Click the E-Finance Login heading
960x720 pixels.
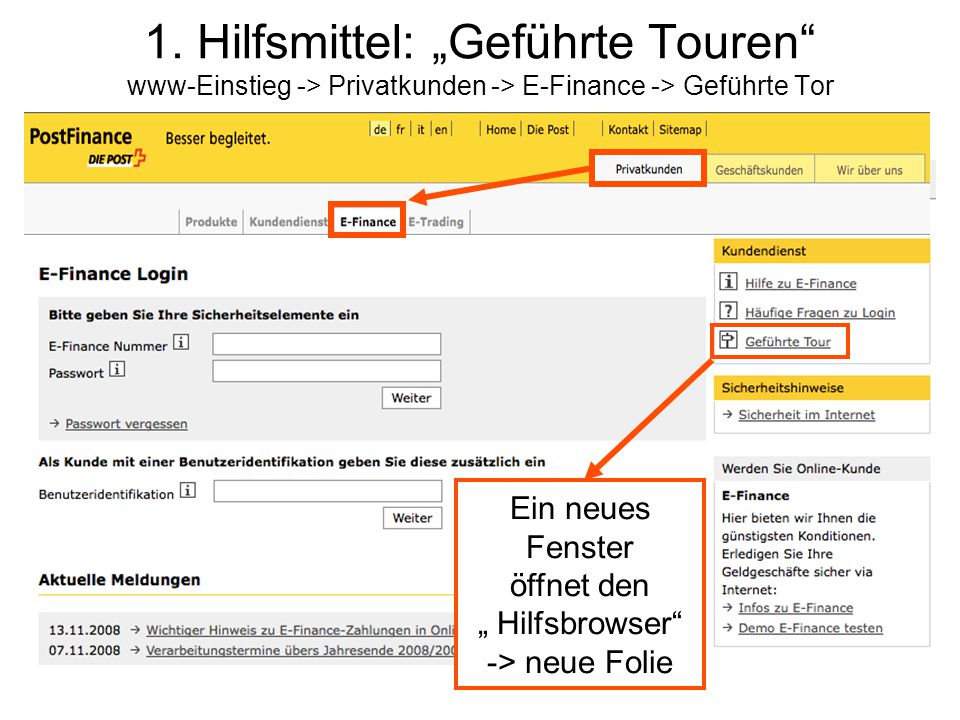[113, 274]
